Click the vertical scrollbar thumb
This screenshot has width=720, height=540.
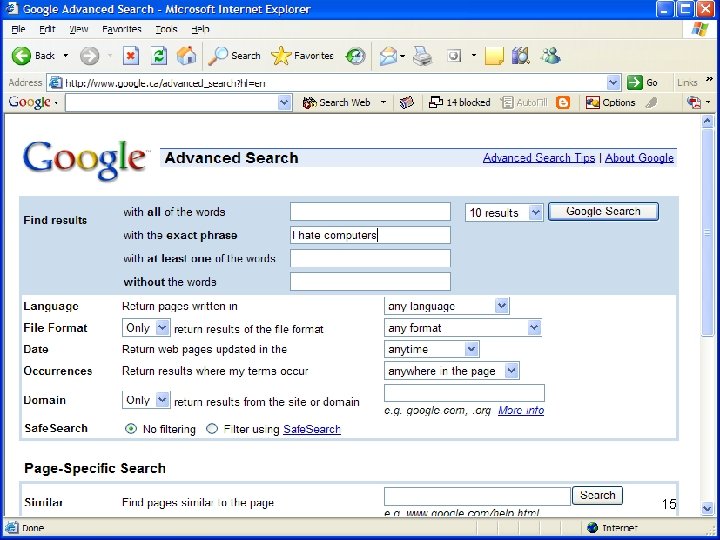pos(708,232)
